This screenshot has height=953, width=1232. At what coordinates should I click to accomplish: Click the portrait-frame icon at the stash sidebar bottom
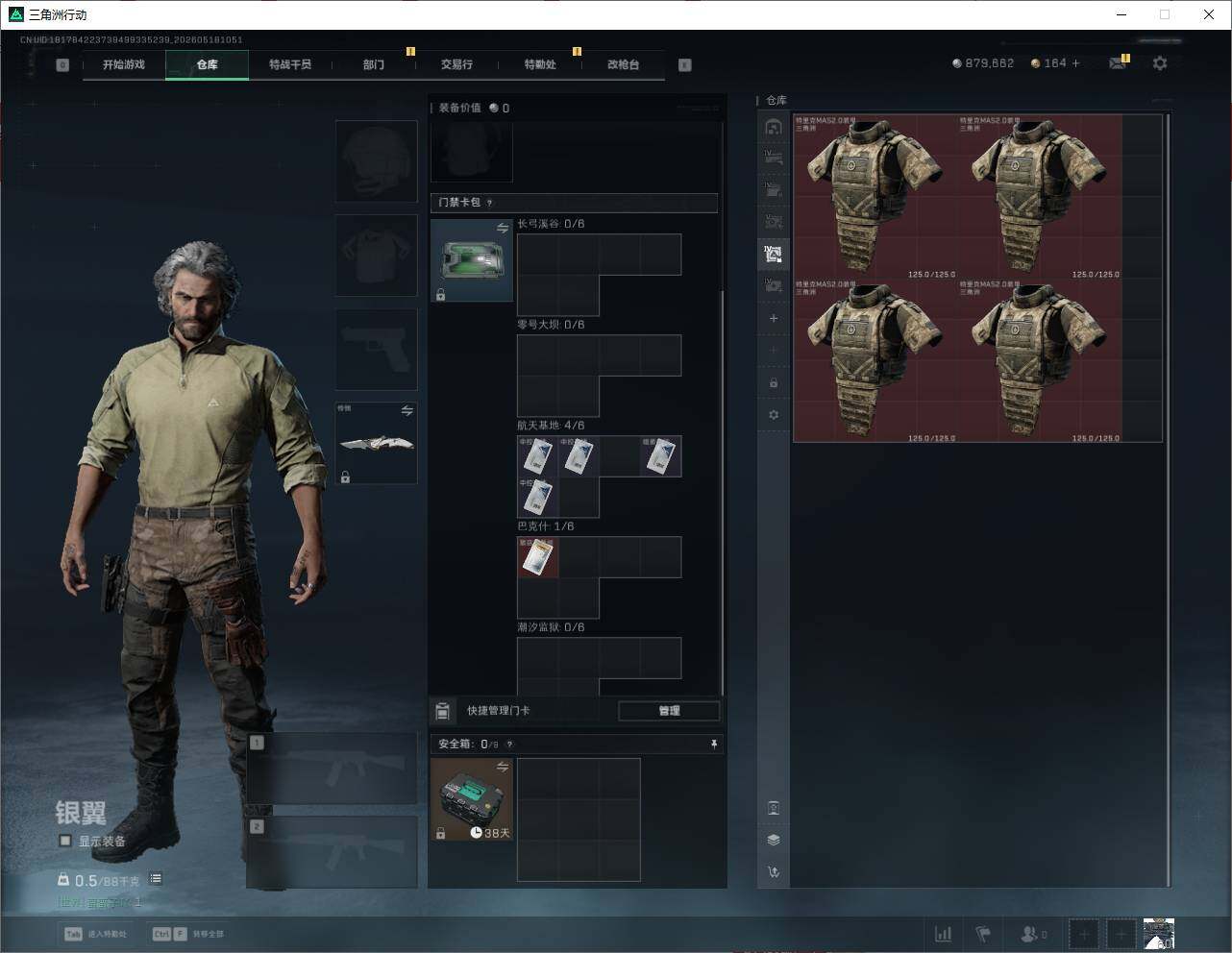point(774,808)
